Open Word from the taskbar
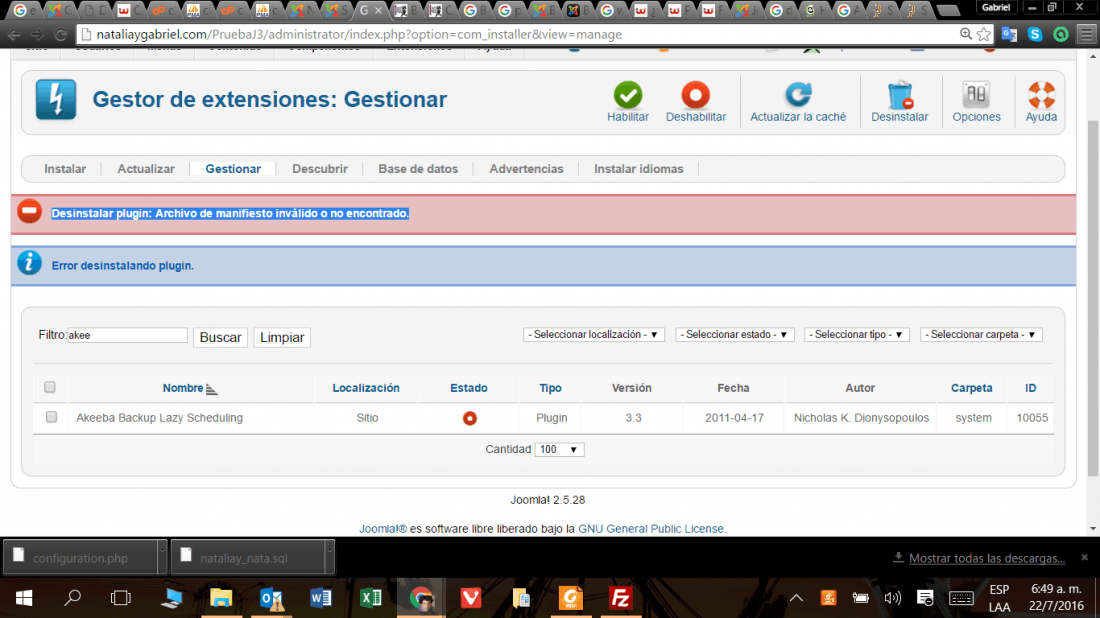 tap(321, 598)
